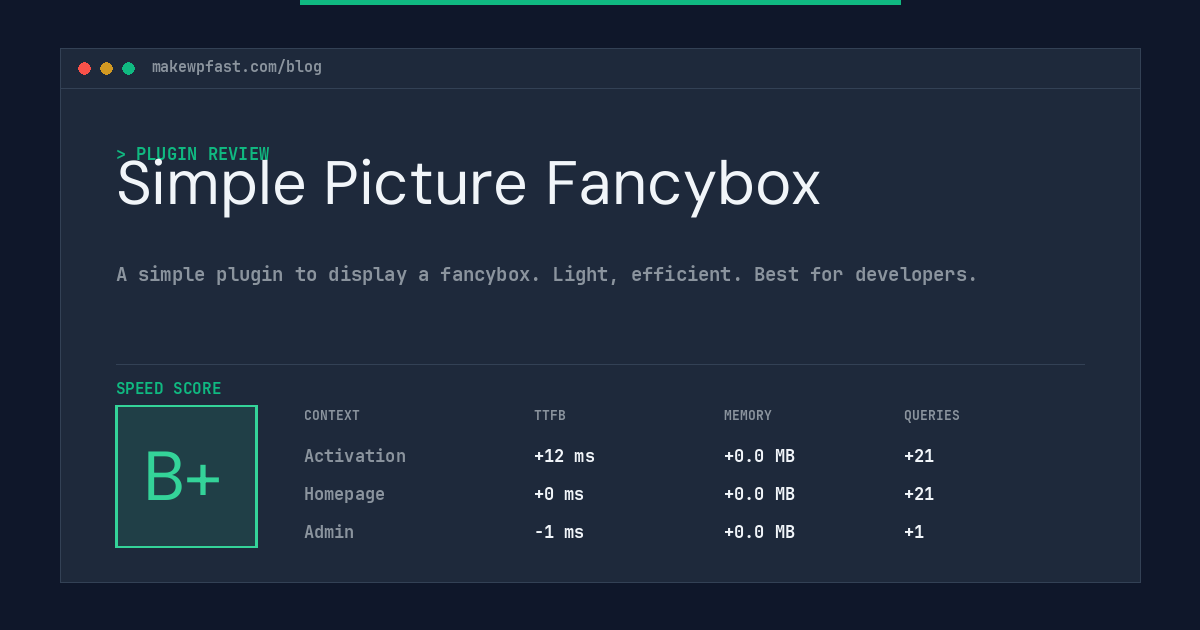
Task: Select the Homepage row label
Action: pyautogui.click(x=344, y=494)
